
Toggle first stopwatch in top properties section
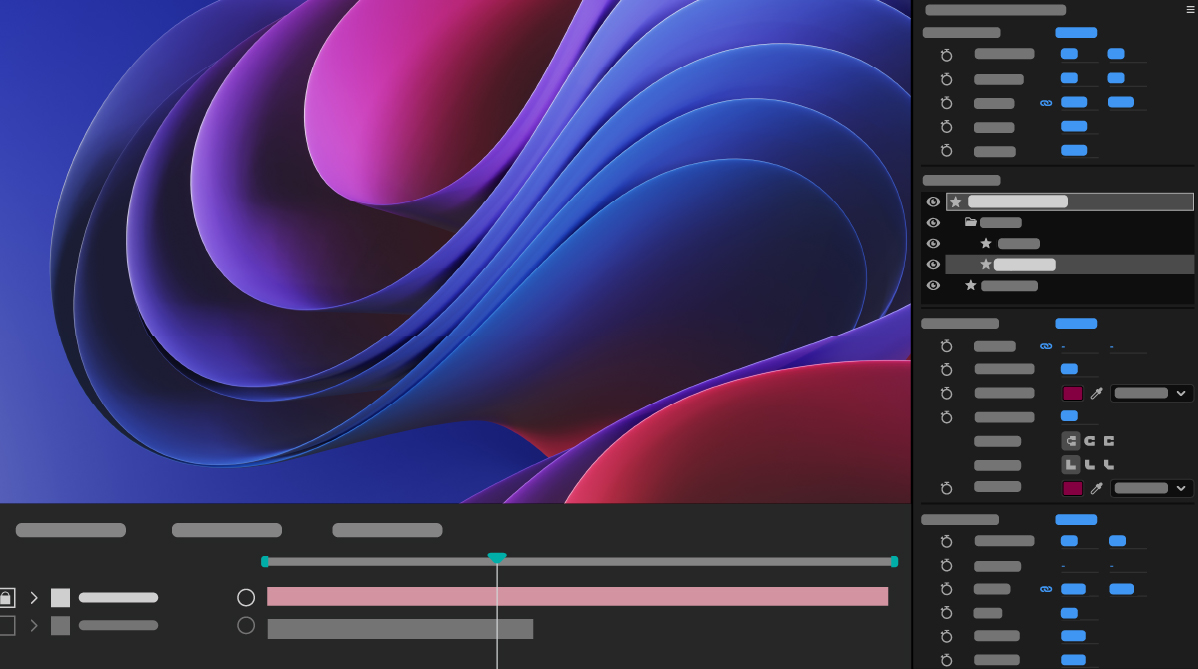pos(946,55)
